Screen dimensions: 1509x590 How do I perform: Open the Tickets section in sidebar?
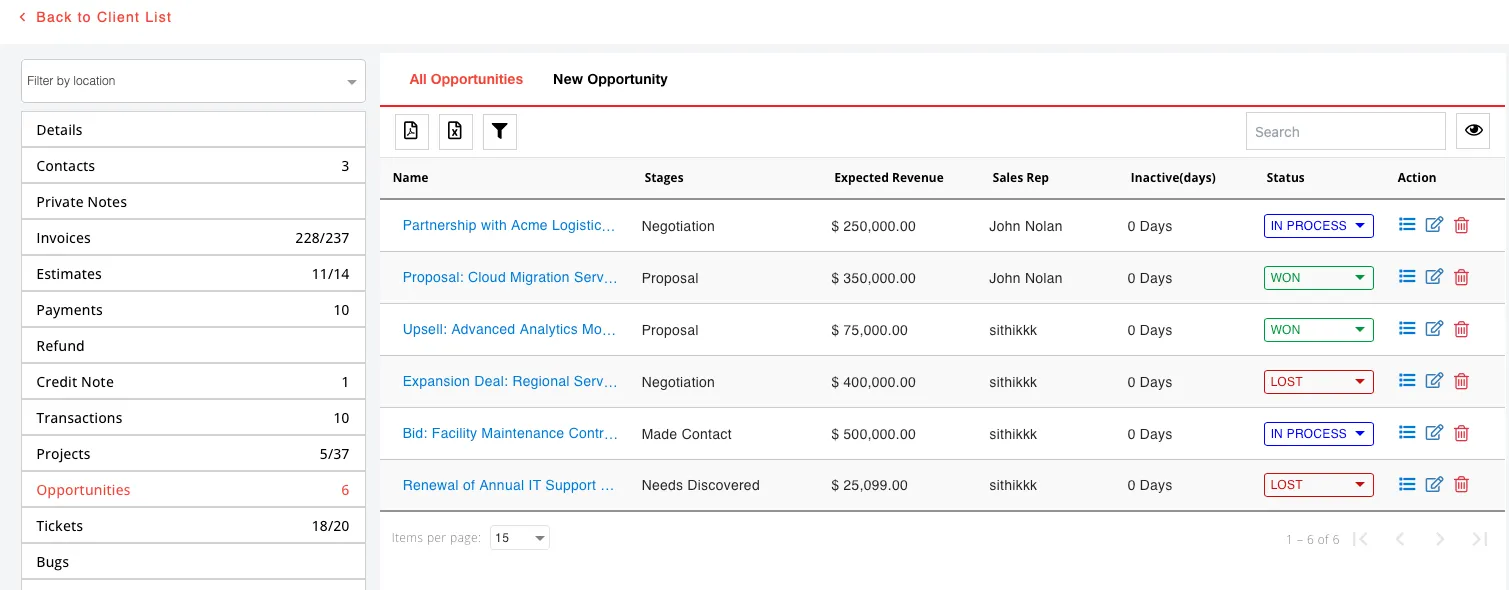pos(193,526)
